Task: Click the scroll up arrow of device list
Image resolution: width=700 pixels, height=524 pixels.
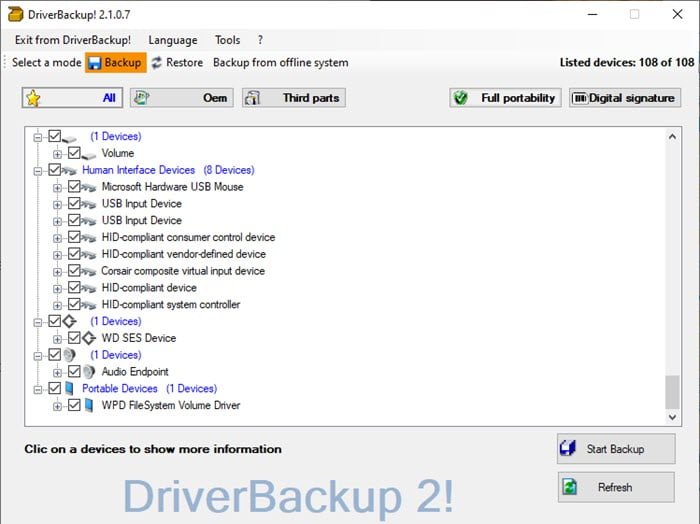Action: pyautogui.click(x=672, y=137)
